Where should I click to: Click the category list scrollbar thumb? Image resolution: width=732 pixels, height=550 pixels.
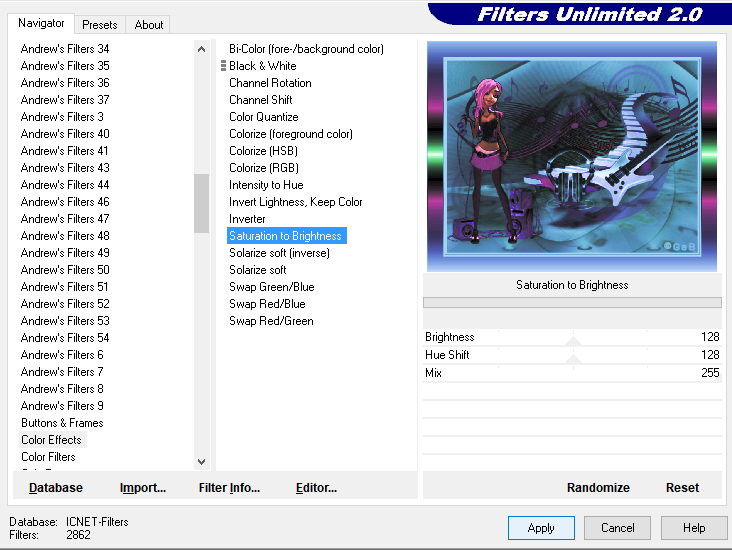point(201,203)
